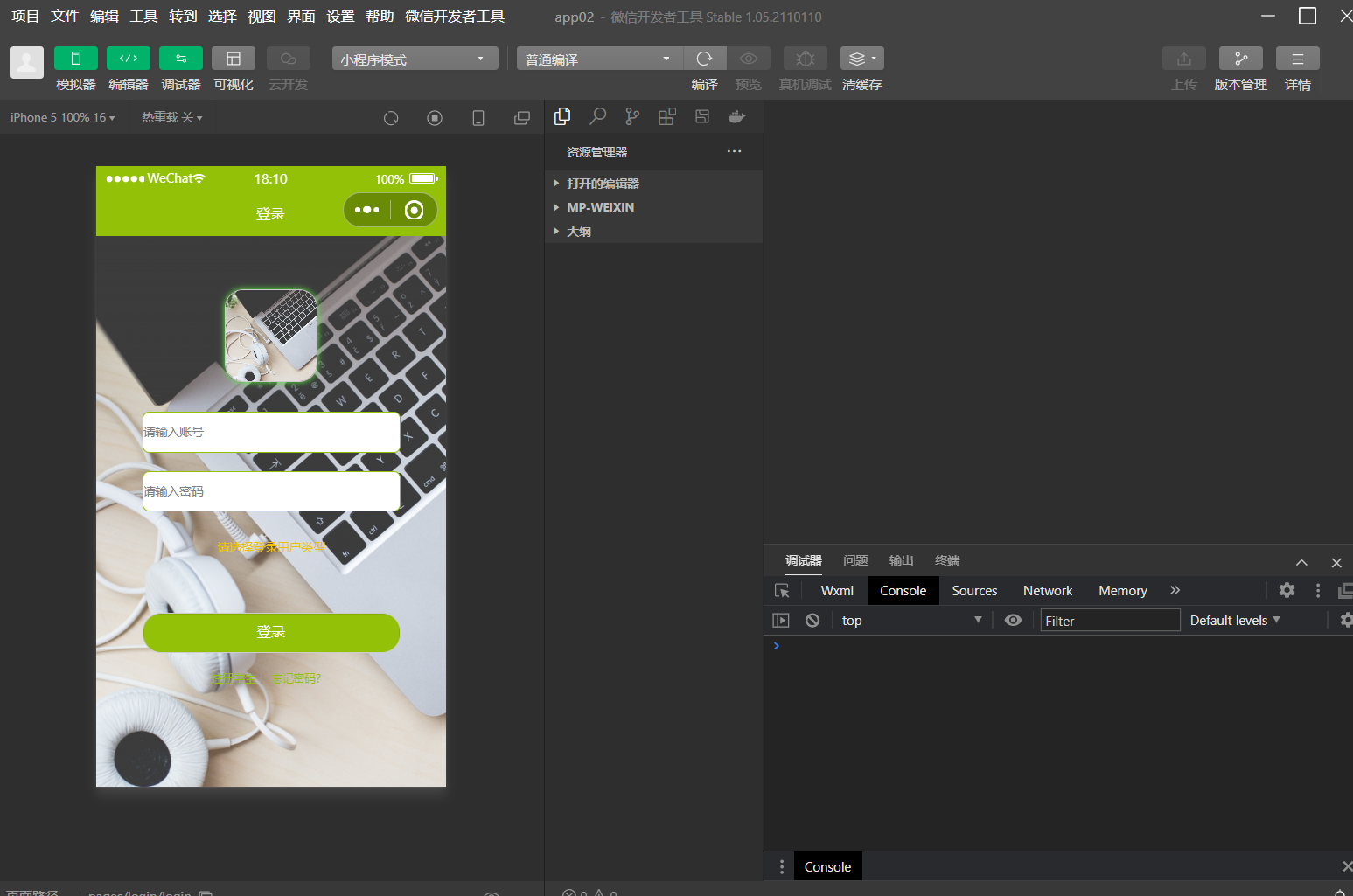This screenshot has width=1353, height=896.
Task: Open the source control branch icon
Action: click(632, 116)
